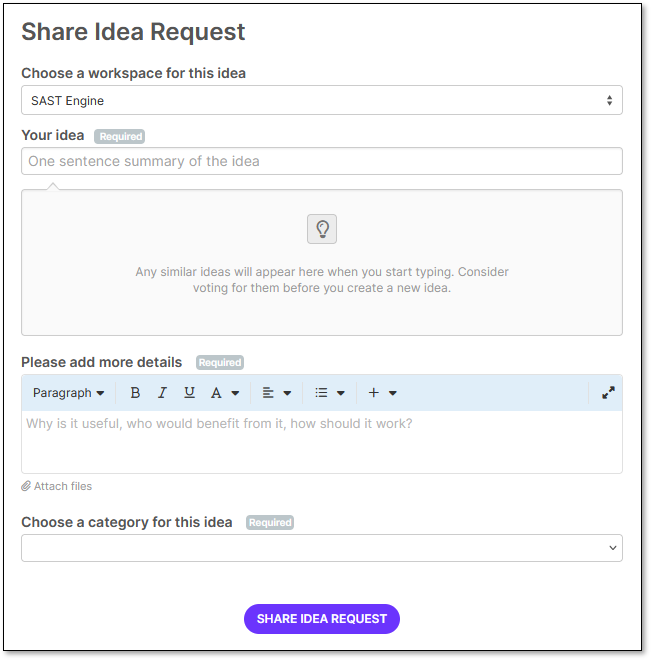Open the insert plus menu

click(382, 393)
